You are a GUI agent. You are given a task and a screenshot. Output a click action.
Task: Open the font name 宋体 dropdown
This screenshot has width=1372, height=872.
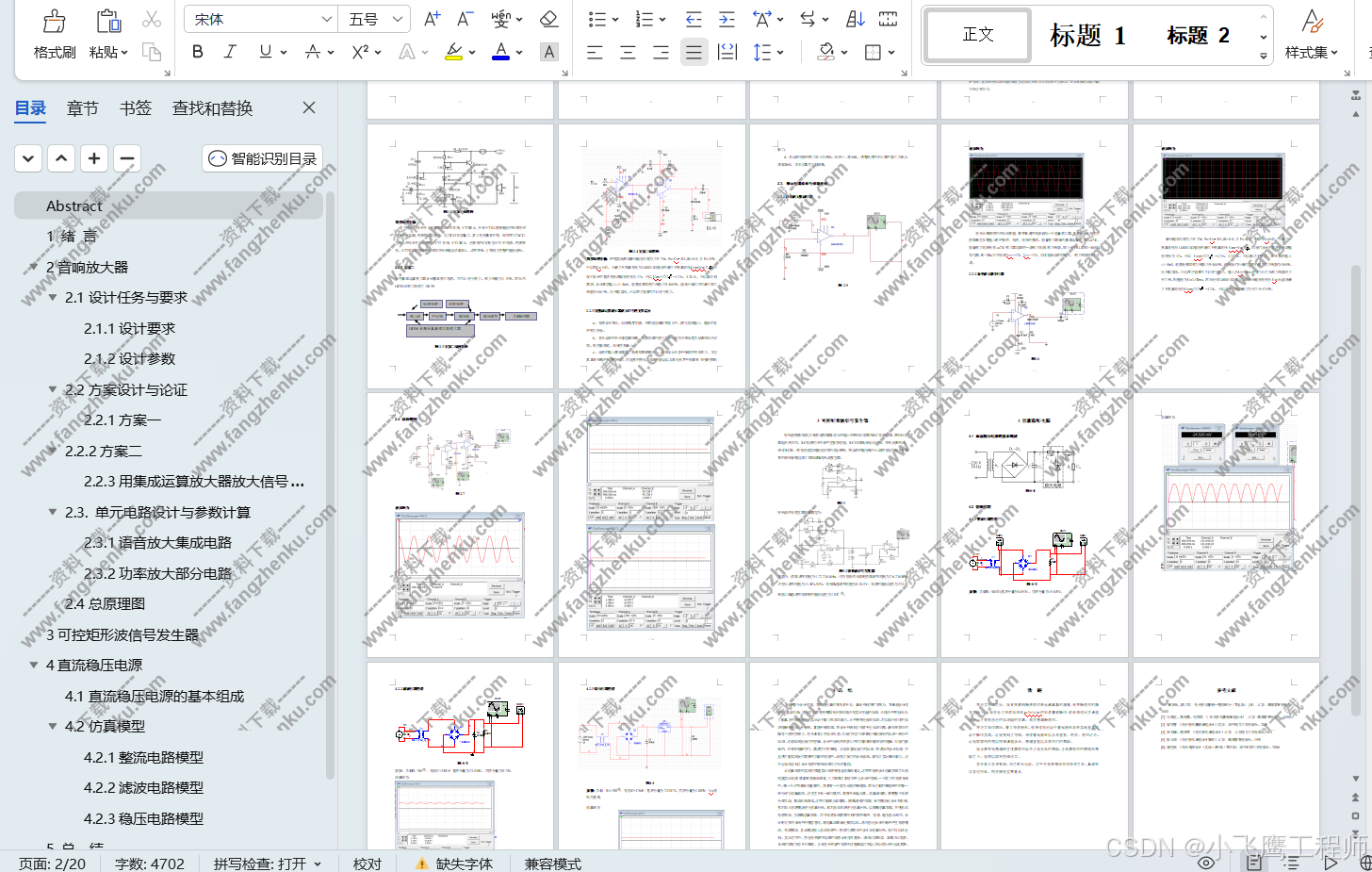[x=326, y=19]
